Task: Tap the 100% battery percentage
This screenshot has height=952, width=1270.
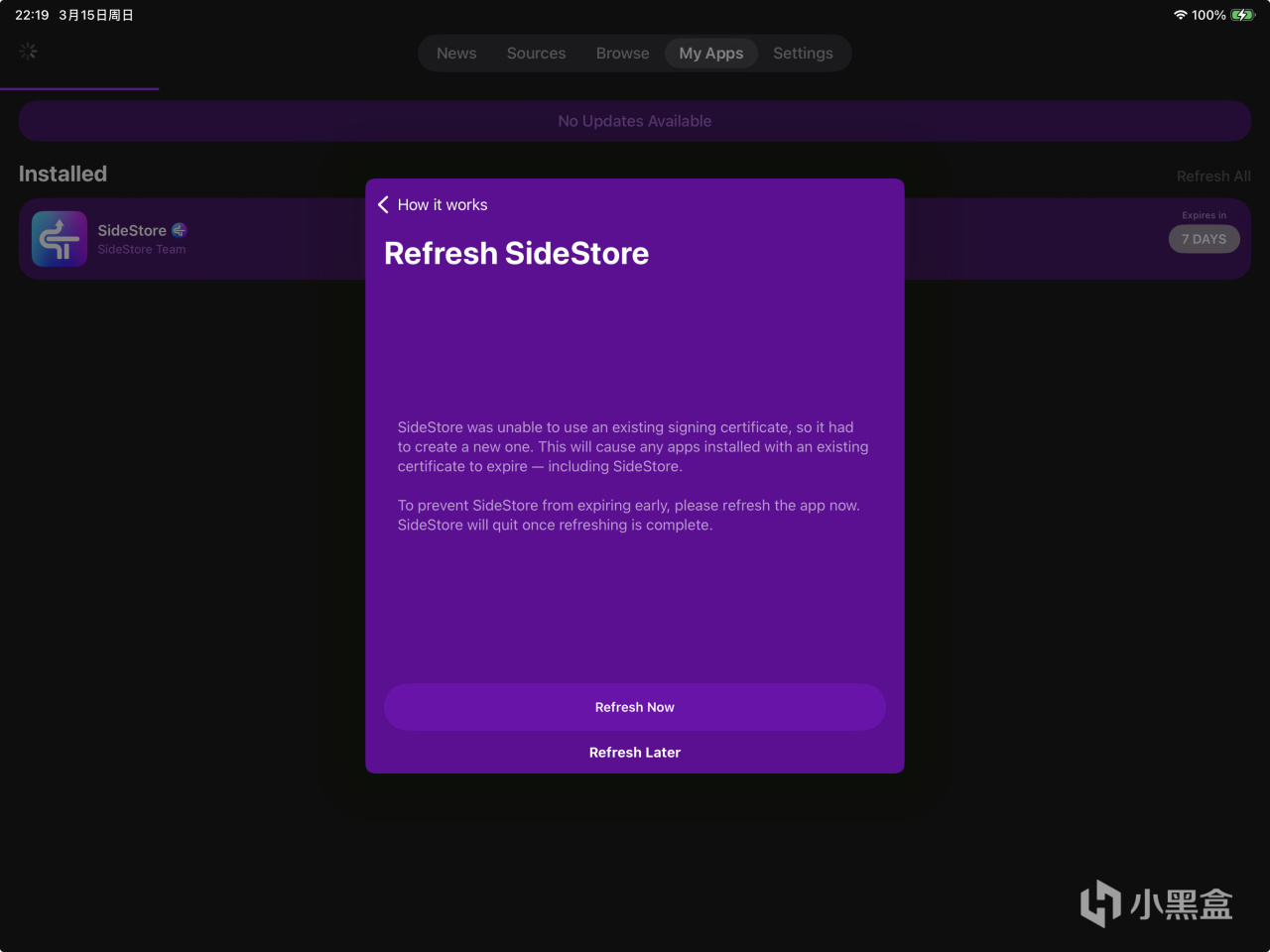Action: (1208, 15)
